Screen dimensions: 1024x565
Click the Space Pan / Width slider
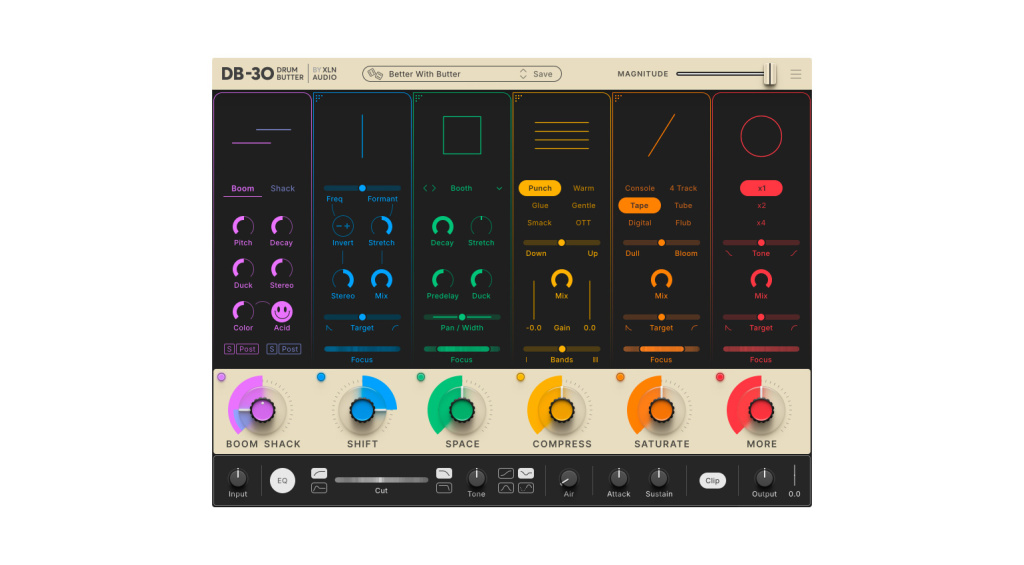tap(462, 317)
